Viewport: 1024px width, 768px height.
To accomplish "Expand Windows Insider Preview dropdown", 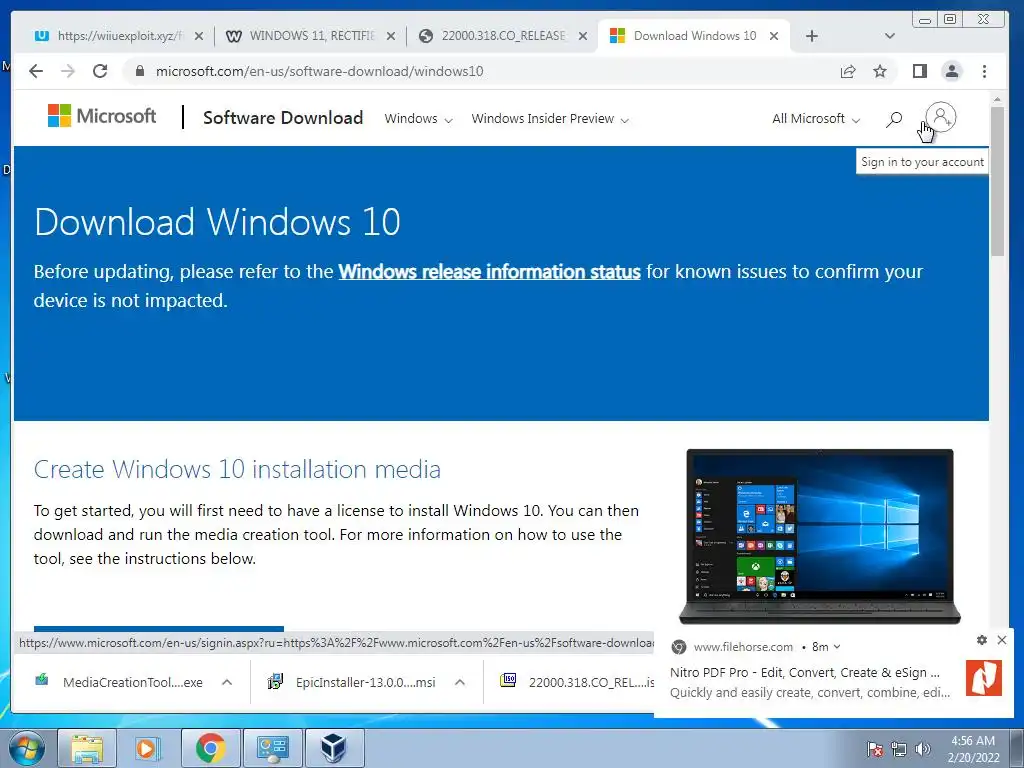I will click(550, 119).
